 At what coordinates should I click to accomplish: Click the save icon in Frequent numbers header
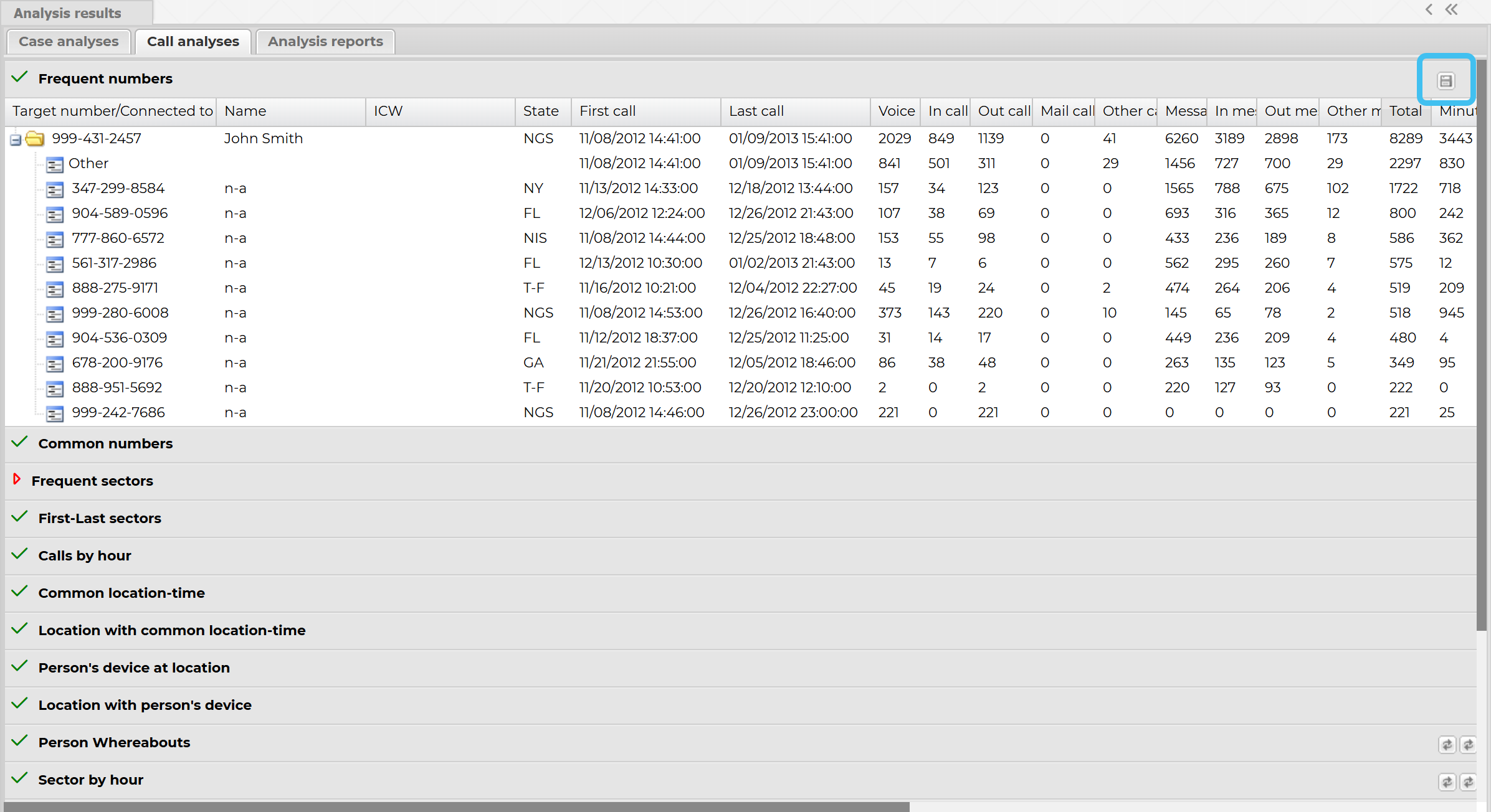[x=1446, y=81]
